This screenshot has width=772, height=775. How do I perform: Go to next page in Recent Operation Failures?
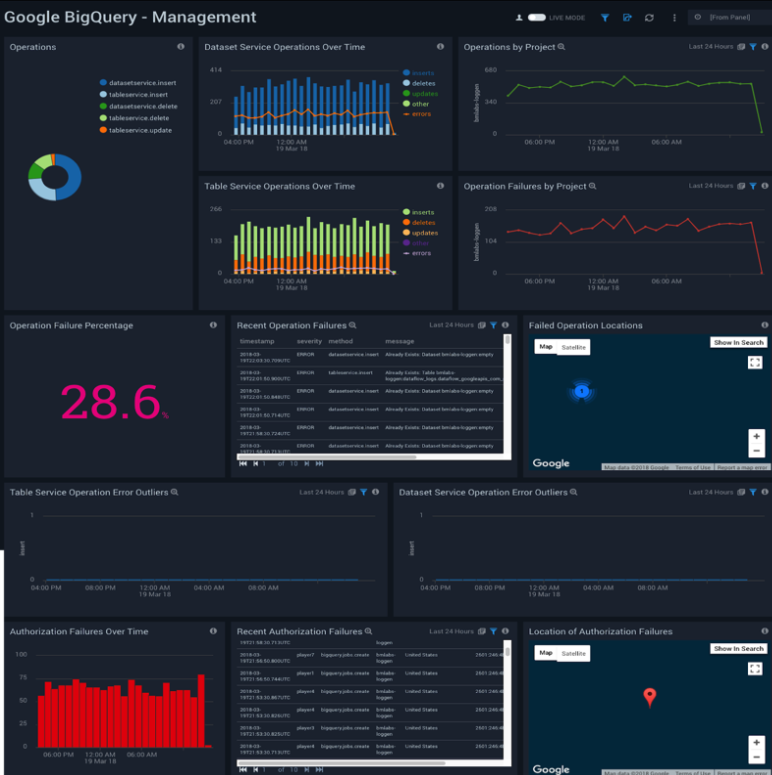coord(306,464)
